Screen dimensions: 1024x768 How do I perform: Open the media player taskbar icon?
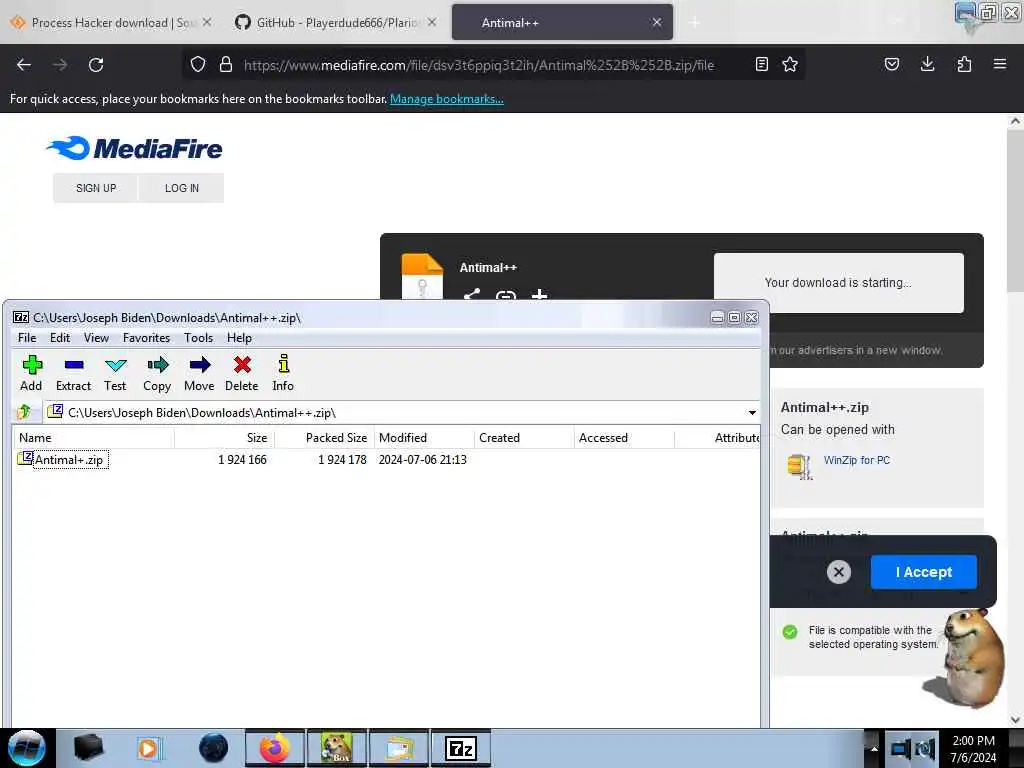(x=149, y=748)
